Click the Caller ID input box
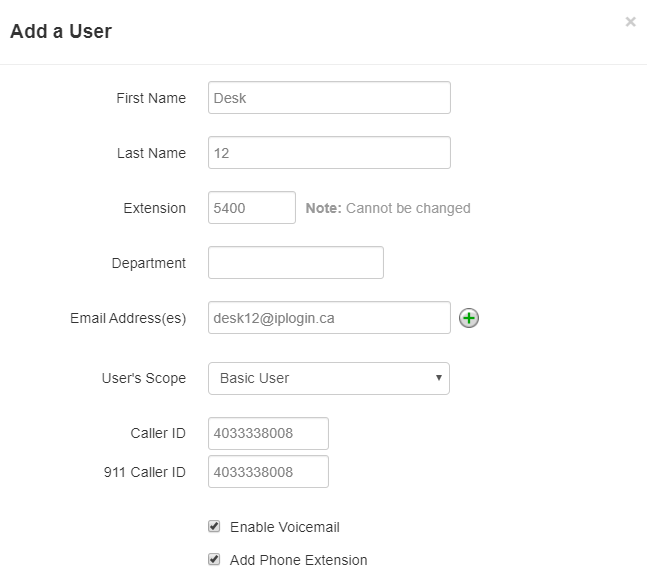This screenshot has height=587, width=647. (x=268, y=433)
